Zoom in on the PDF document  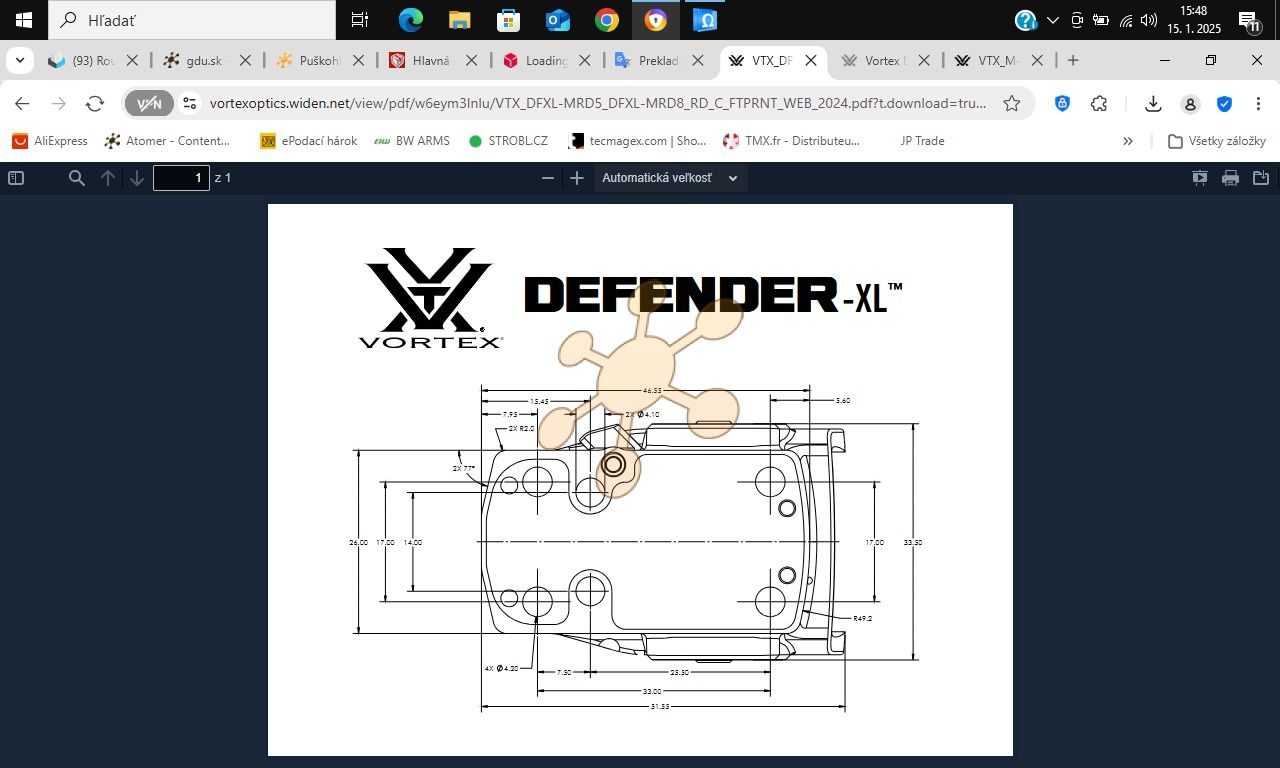pos(577,178)
